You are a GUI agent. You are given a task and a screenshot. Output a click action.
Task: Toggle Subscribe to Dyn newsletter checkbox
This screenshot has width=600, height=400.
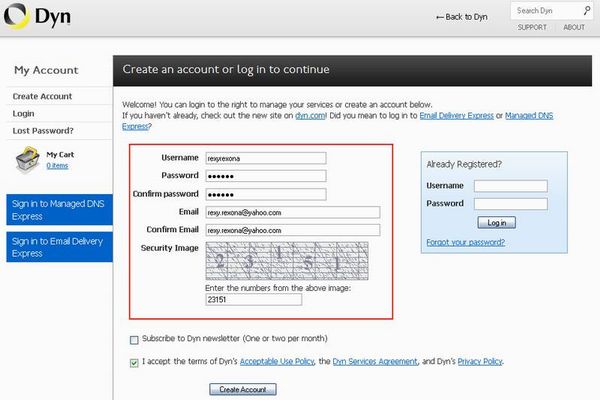(134, 340)
